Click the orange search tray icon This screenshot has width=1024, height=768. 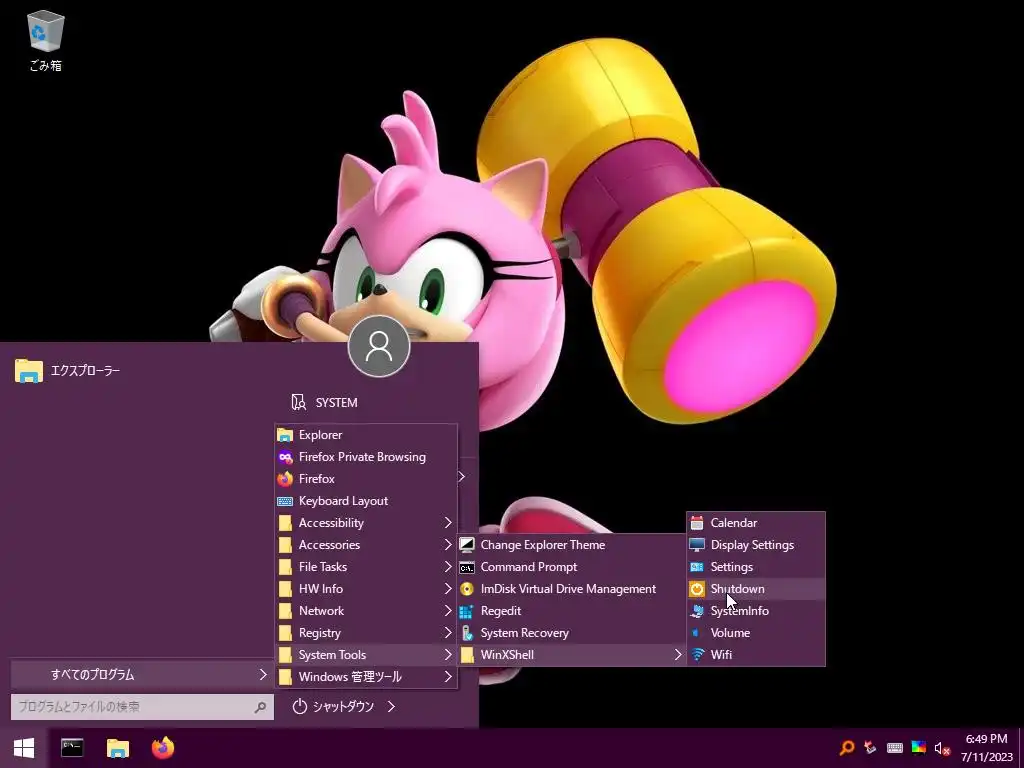pyautogui.click(x=846, y=748)
